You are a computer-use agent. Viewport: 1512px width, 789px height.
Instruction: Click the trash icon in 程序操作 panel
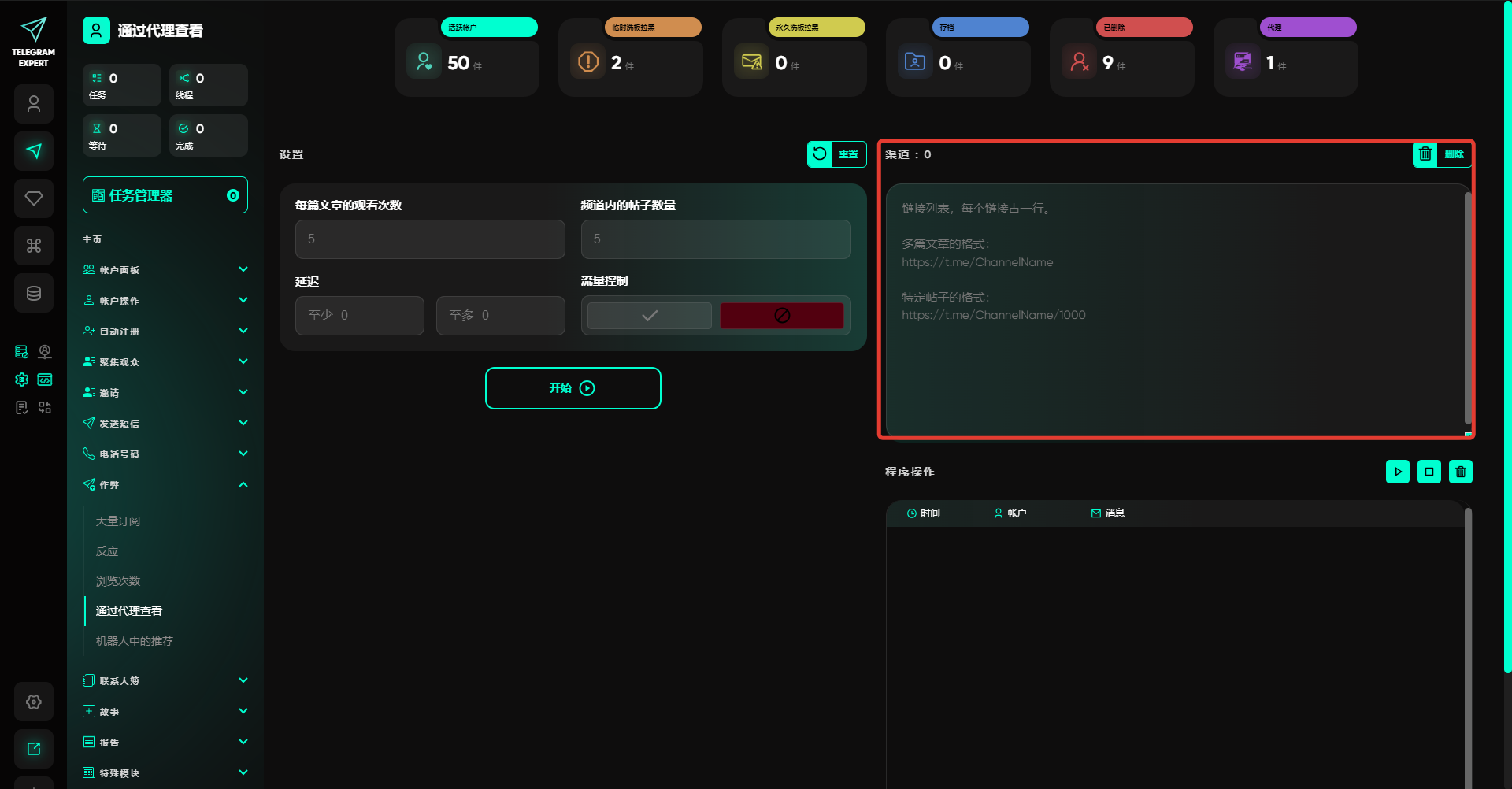coord(1460,472)
